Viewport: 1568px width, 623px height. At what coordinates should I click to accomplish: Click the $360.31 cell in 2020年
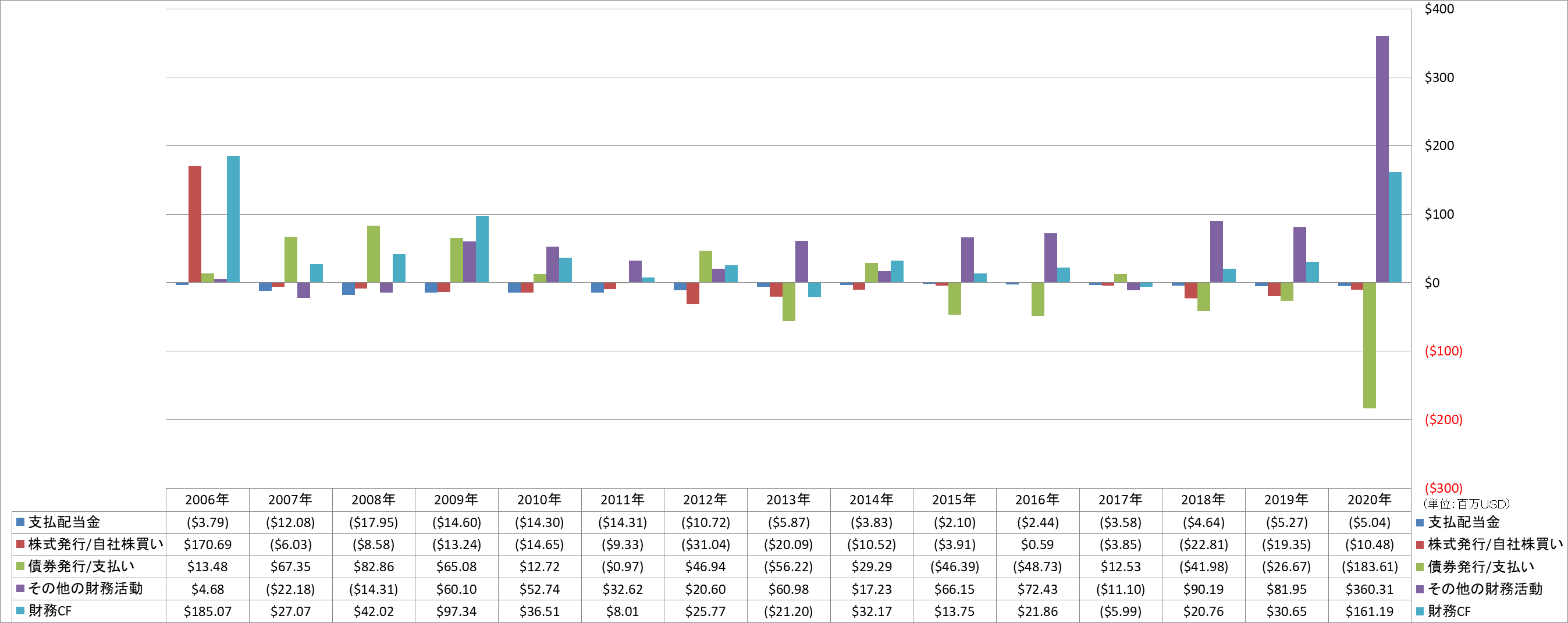[1369, 589]
